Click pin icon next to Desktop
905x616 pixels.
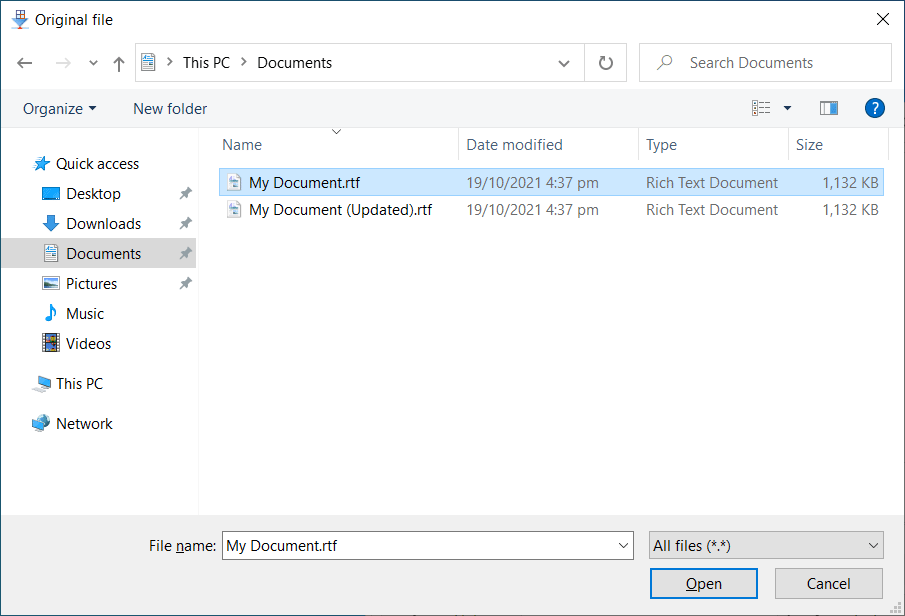[185, 193]
